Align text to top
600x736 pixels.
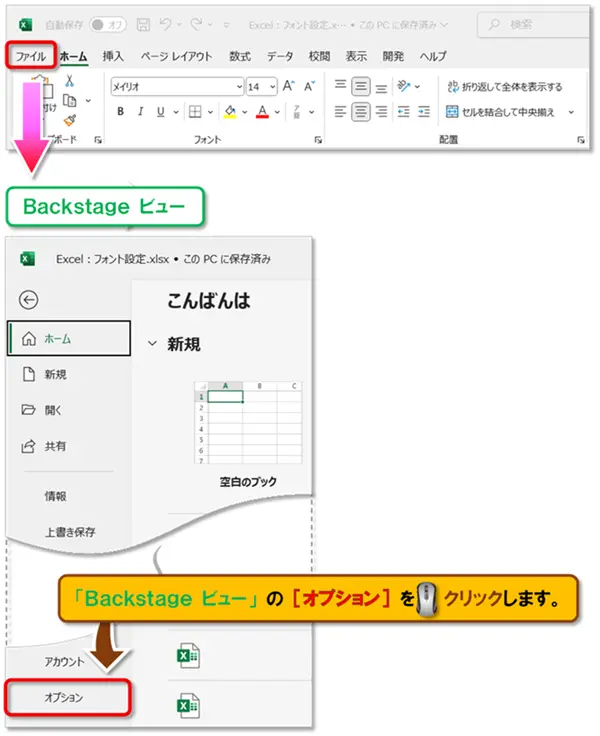340,85
